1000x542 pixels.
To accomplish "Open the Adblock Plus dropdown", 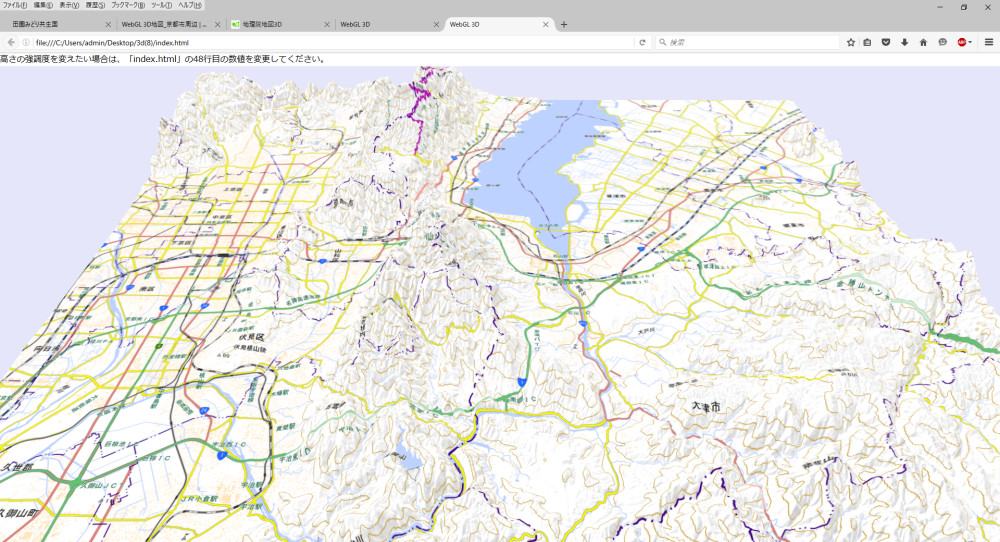I will click(x=964, y=42).
